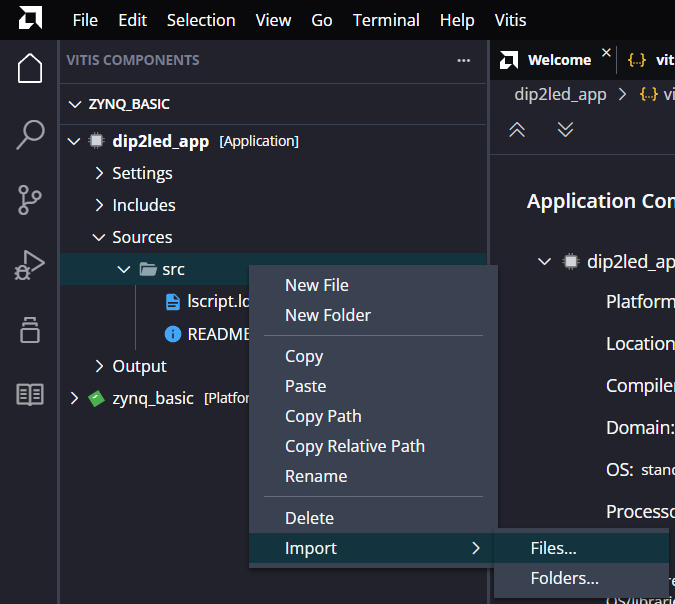
Task: Expand the Settings tree node
Action: click(x=99, y=173)
